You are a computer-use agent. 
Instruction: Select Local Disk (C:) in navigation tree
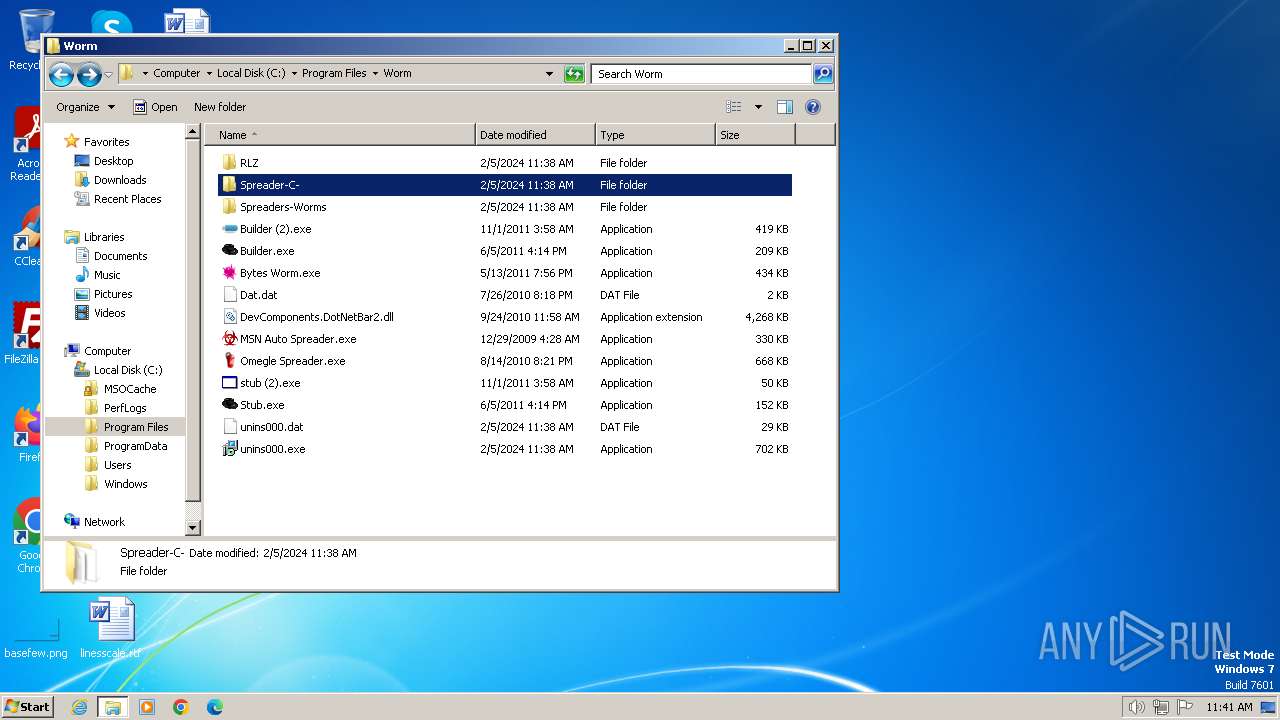tap(127, 370)
